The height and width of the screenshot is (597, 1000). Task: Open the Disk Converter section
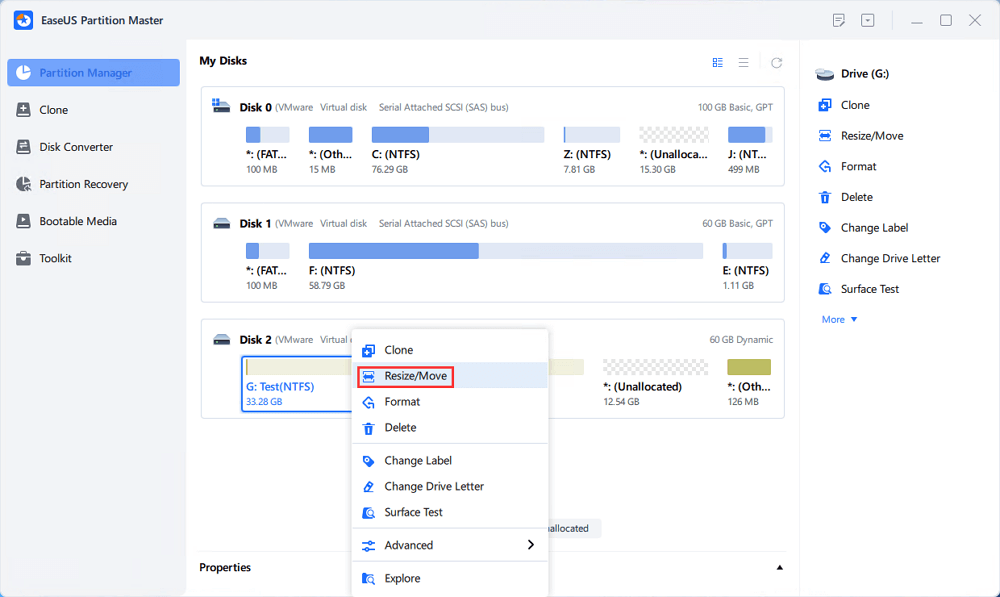[93, 147]
